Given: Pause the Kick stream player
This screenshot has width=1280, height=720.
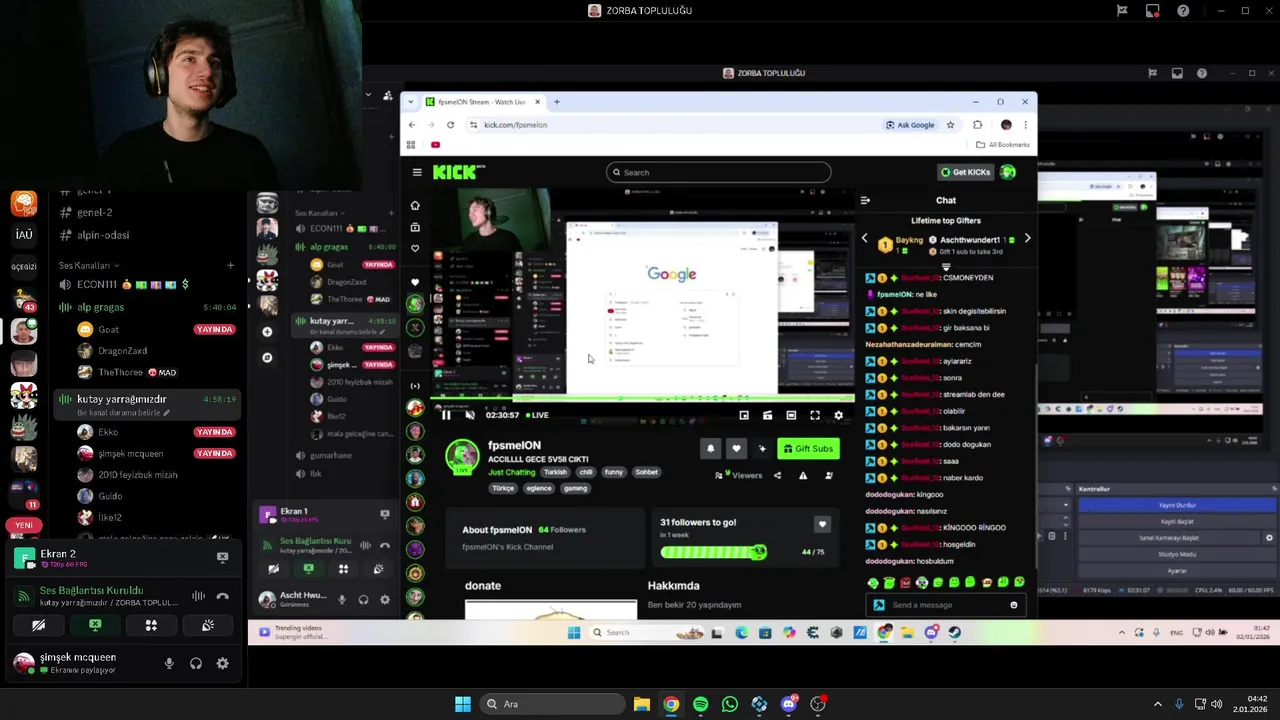Looking at the screenshot, I should tap(446, 415).
